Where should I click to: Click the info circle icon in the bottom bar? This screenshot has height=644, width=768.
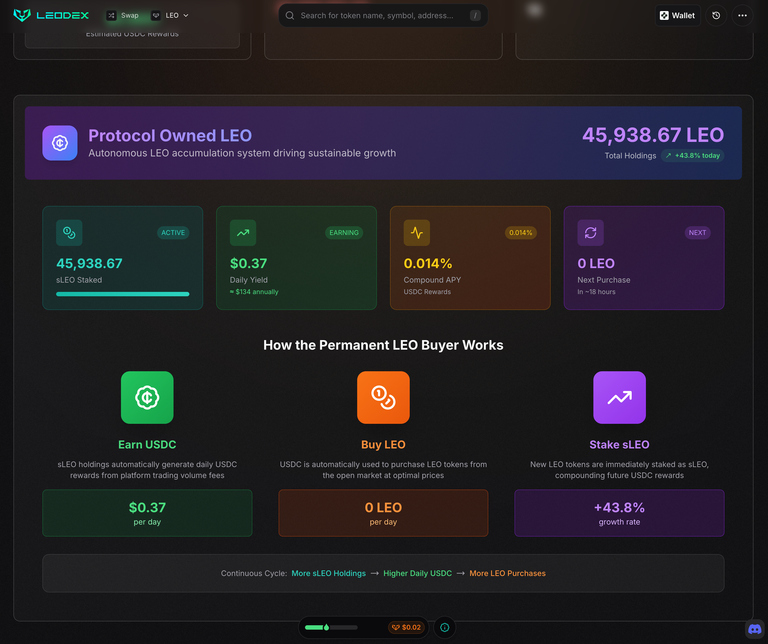point(445,627)
